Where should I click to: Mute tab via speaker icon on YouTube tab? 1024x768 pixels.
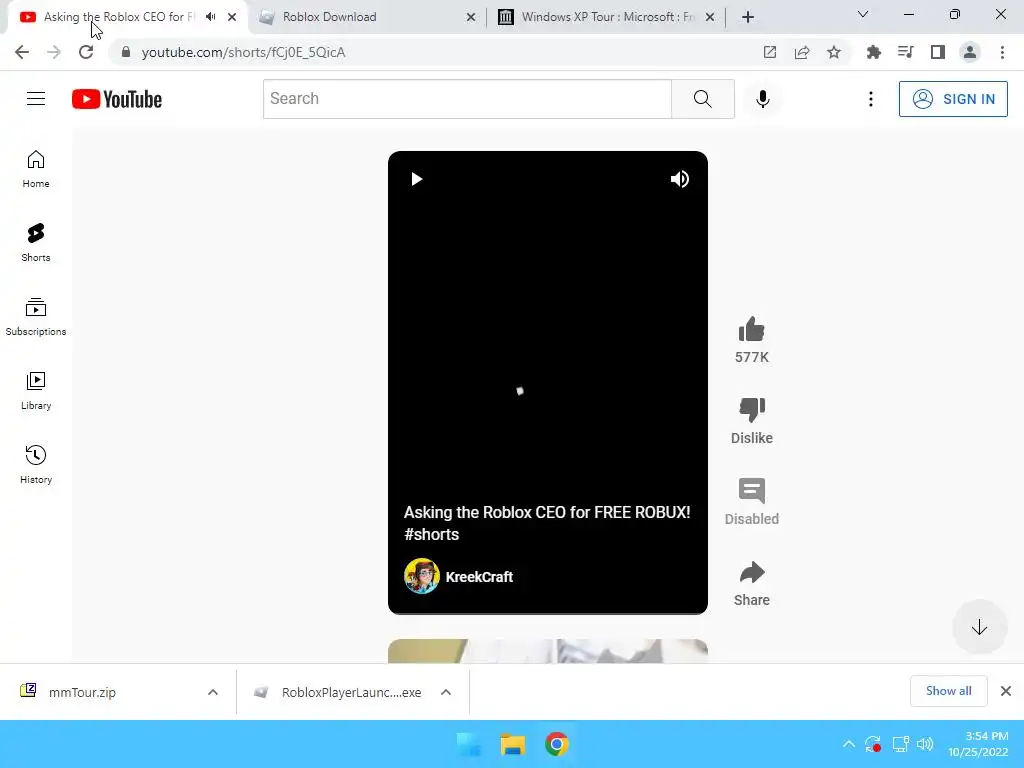click(210, 17)
